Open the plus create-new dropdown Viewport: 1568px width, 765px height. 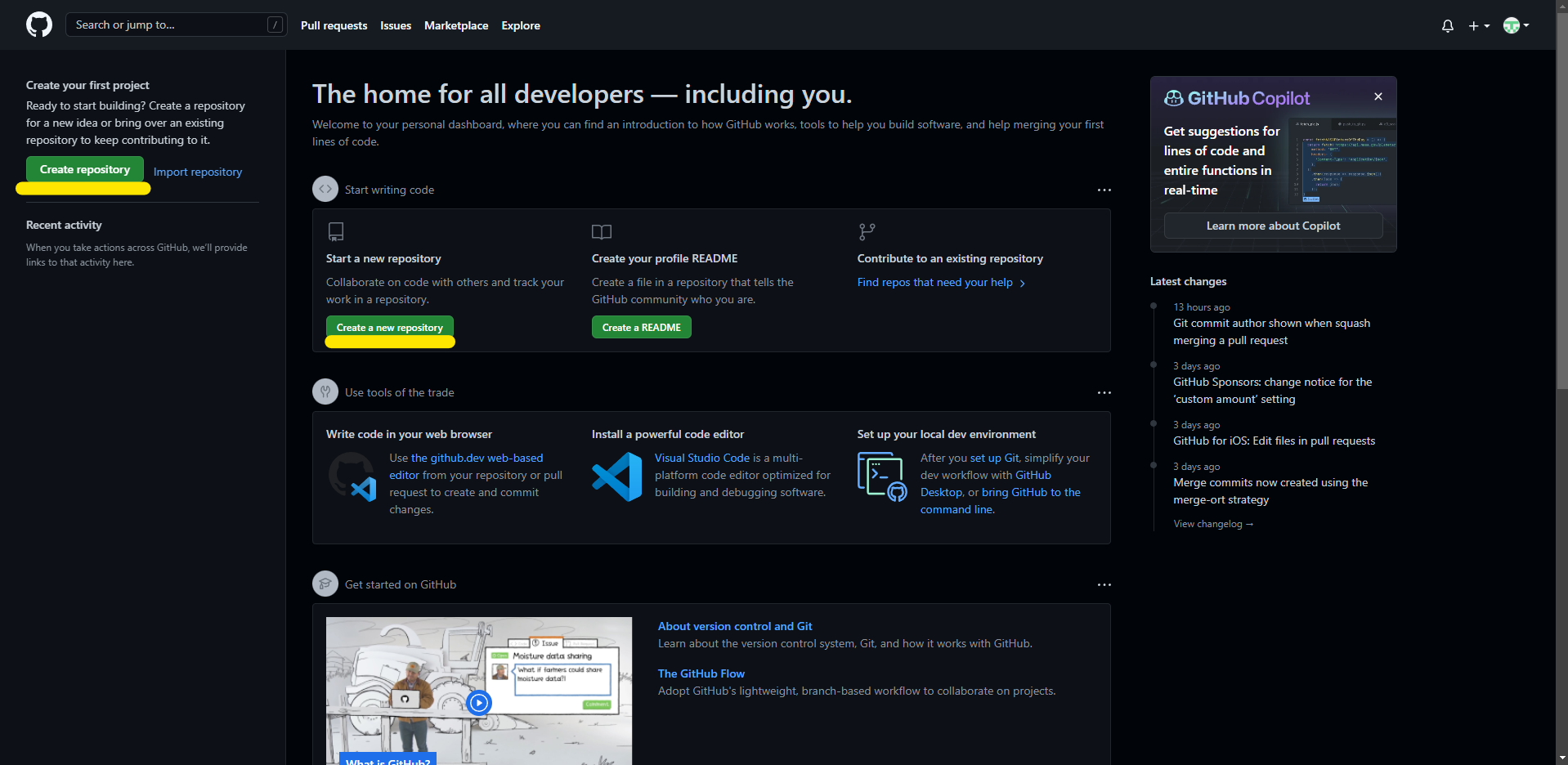(x=1479, y=25)
